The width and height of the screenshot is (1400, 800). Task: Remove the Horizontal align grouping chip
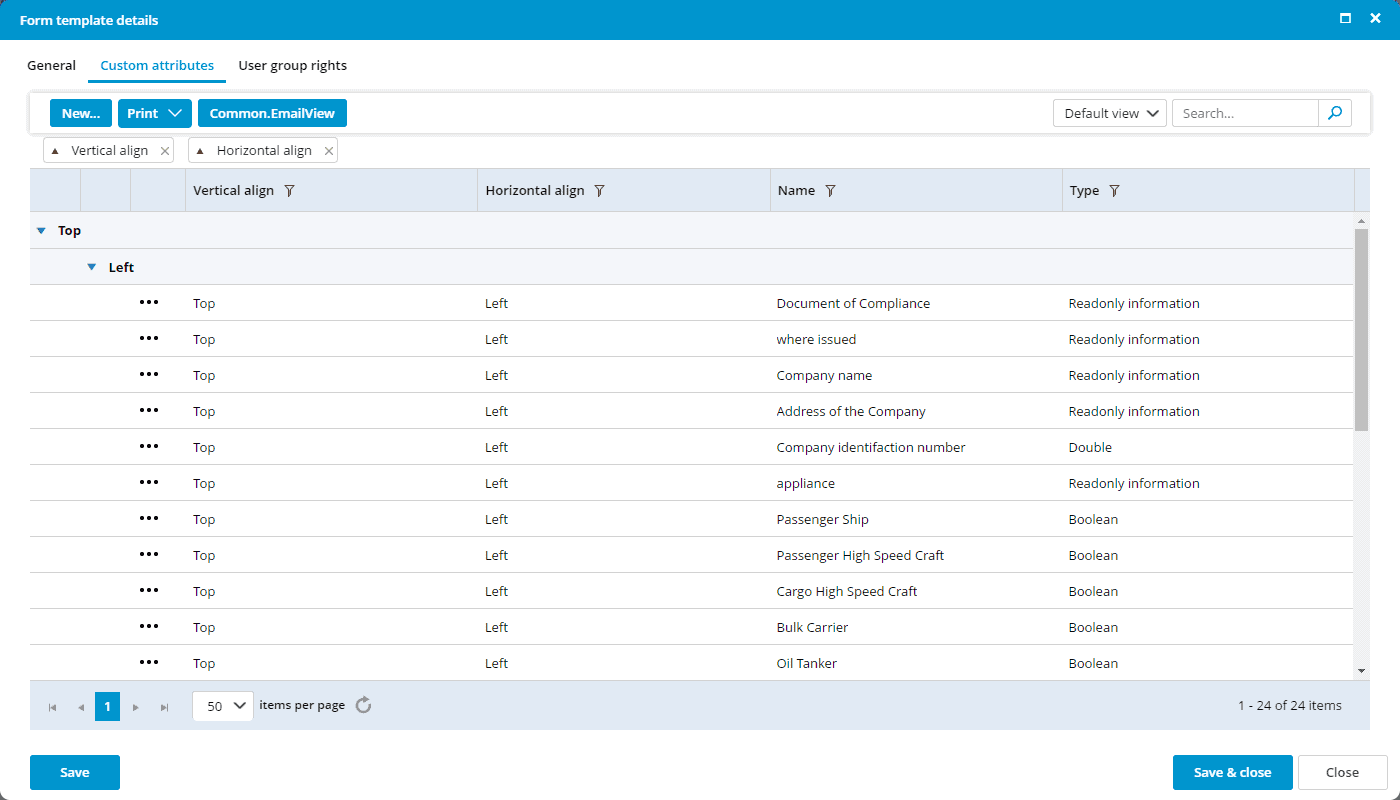click(x=329, y=151)
